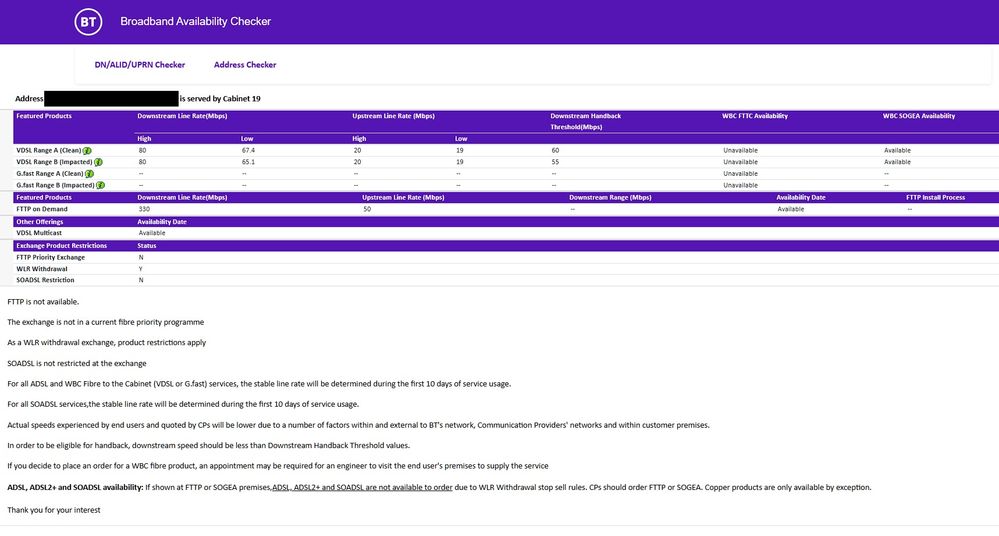Screen dimensions: 999x536
Task: Click the Downstream Handback Threshold column header
Action: [585, 121]
